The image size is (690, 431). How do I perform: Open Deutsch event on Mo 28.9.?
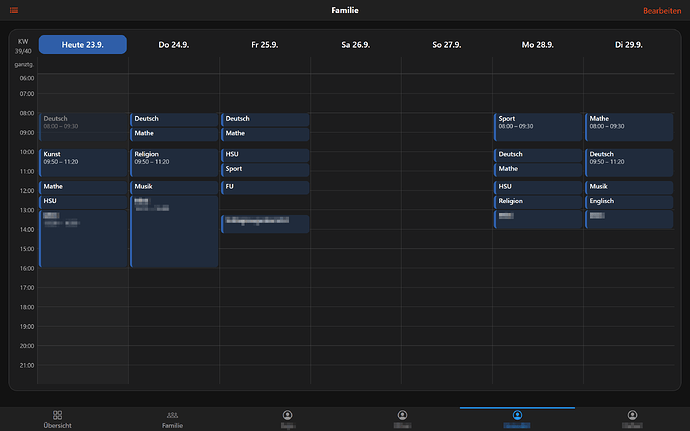pyautogui.click(x=538, y=155)
